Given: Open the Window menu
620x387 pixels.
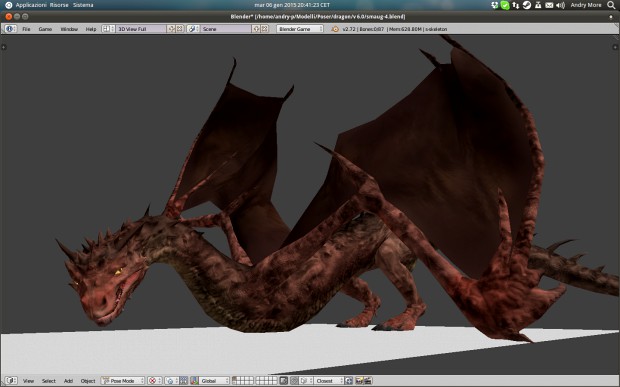Looking at the screenshot, I should pyautogui.click(x=69, y=29).
